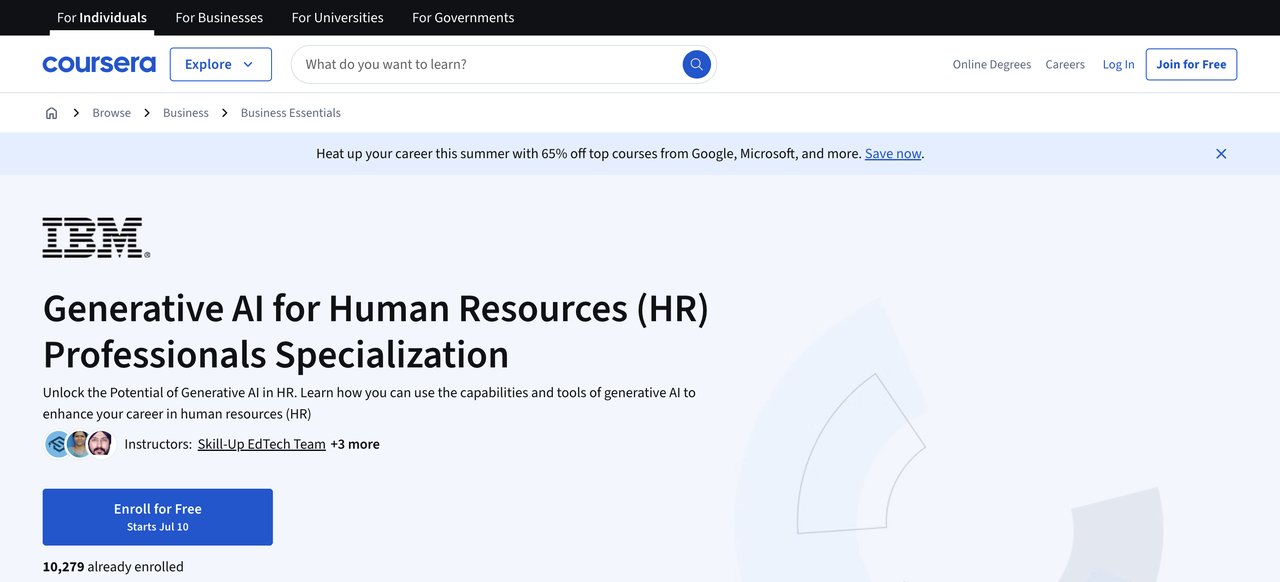This screenshot has width=1280, height=582.
Task: Click Enroll for Free button
Action: coord(157,517)
